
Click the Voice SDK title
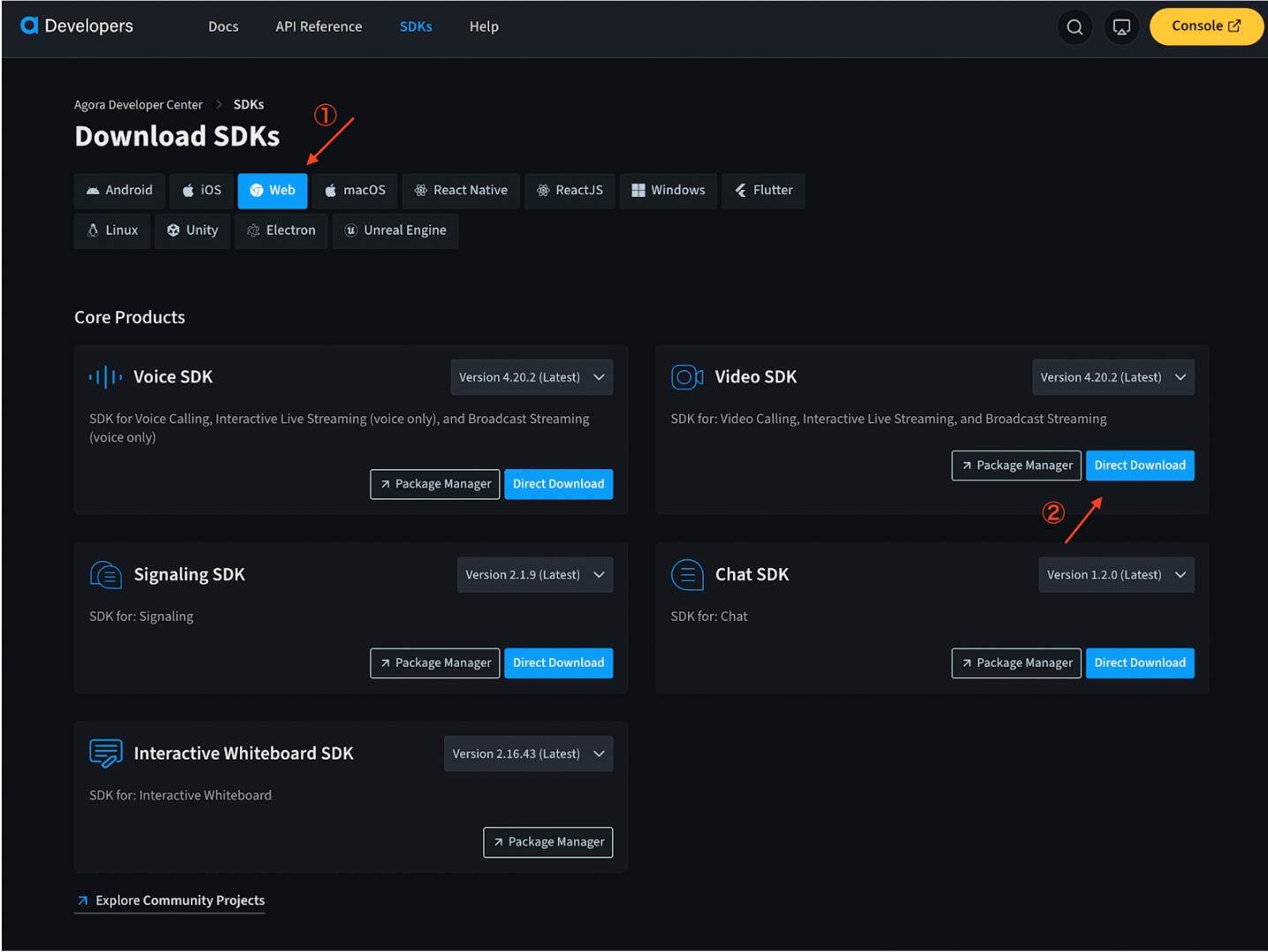(x=173, y=377)
